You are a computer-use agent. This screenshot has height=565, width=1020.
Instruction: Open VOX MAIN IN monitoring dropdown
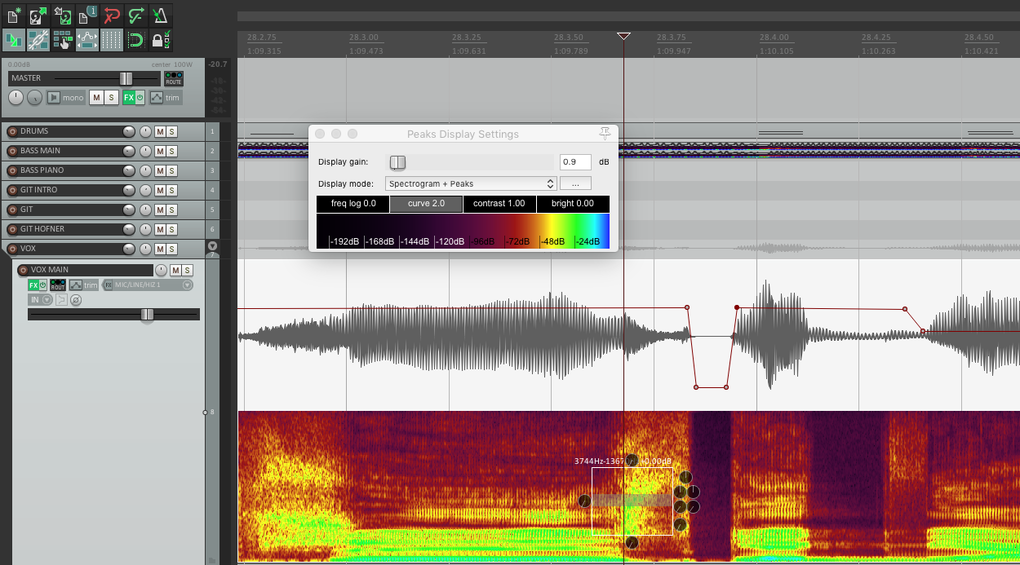40,300
